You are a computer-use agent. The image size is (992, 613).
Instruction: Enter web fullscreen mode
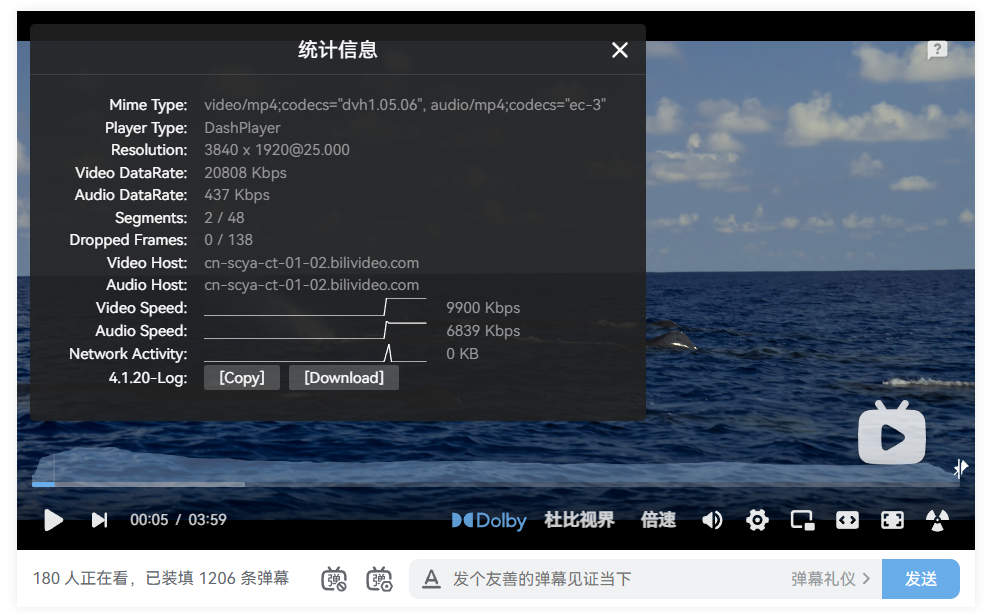point(892,520)
